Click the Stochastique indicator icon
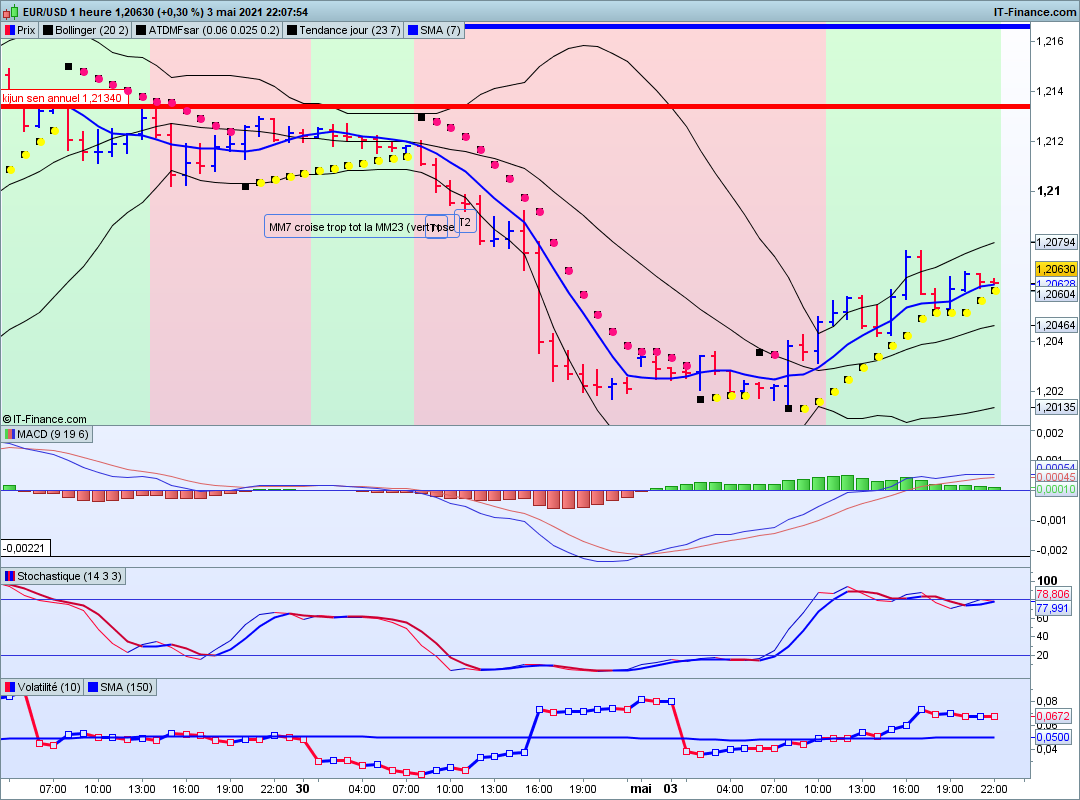1080x800 pixels. (x=10, y=576)
